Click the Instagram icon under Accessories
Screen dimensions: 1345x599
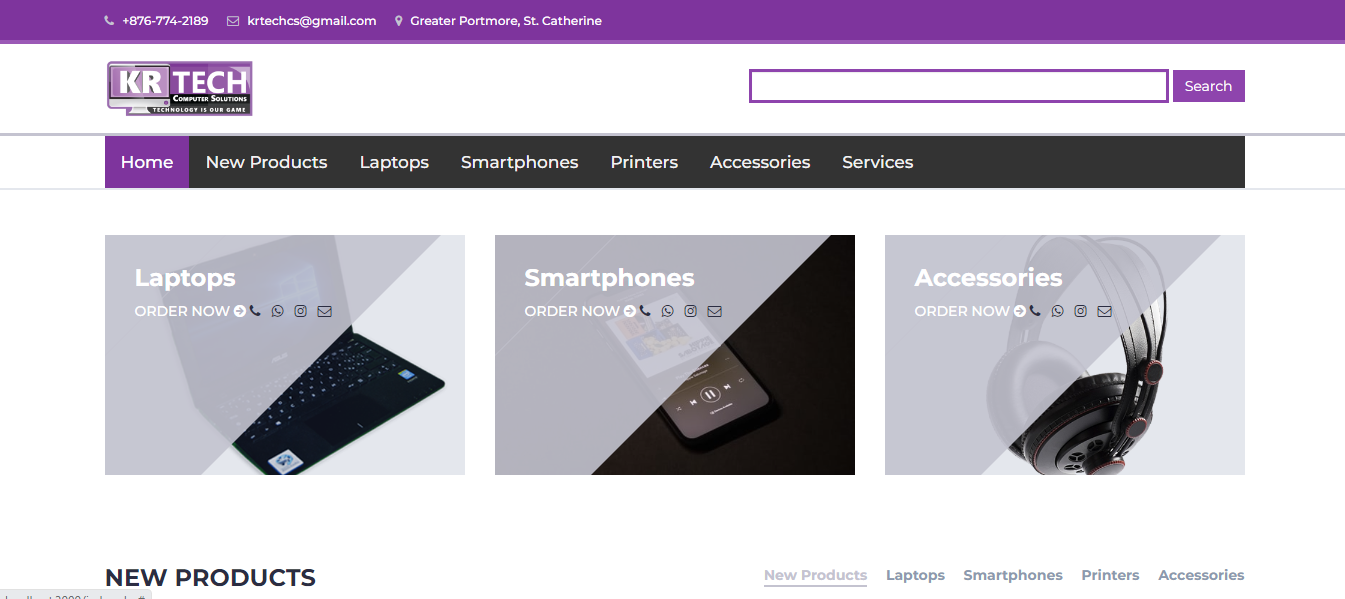coord(1080,311)
